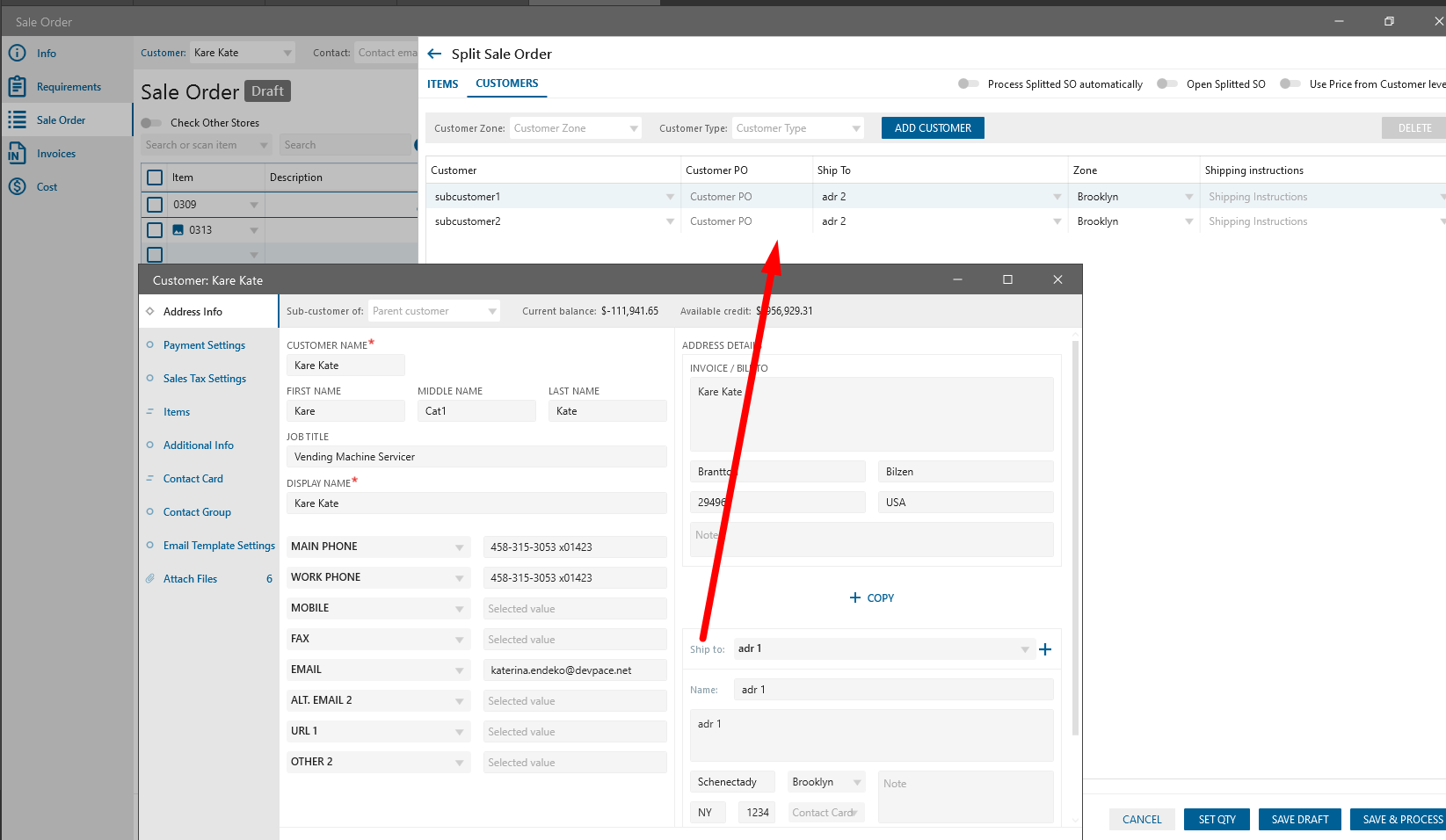Check the checkbox for item 0309
This screenshot has width=1446, height=840.
pyautogui.click(x=155, y=205)
